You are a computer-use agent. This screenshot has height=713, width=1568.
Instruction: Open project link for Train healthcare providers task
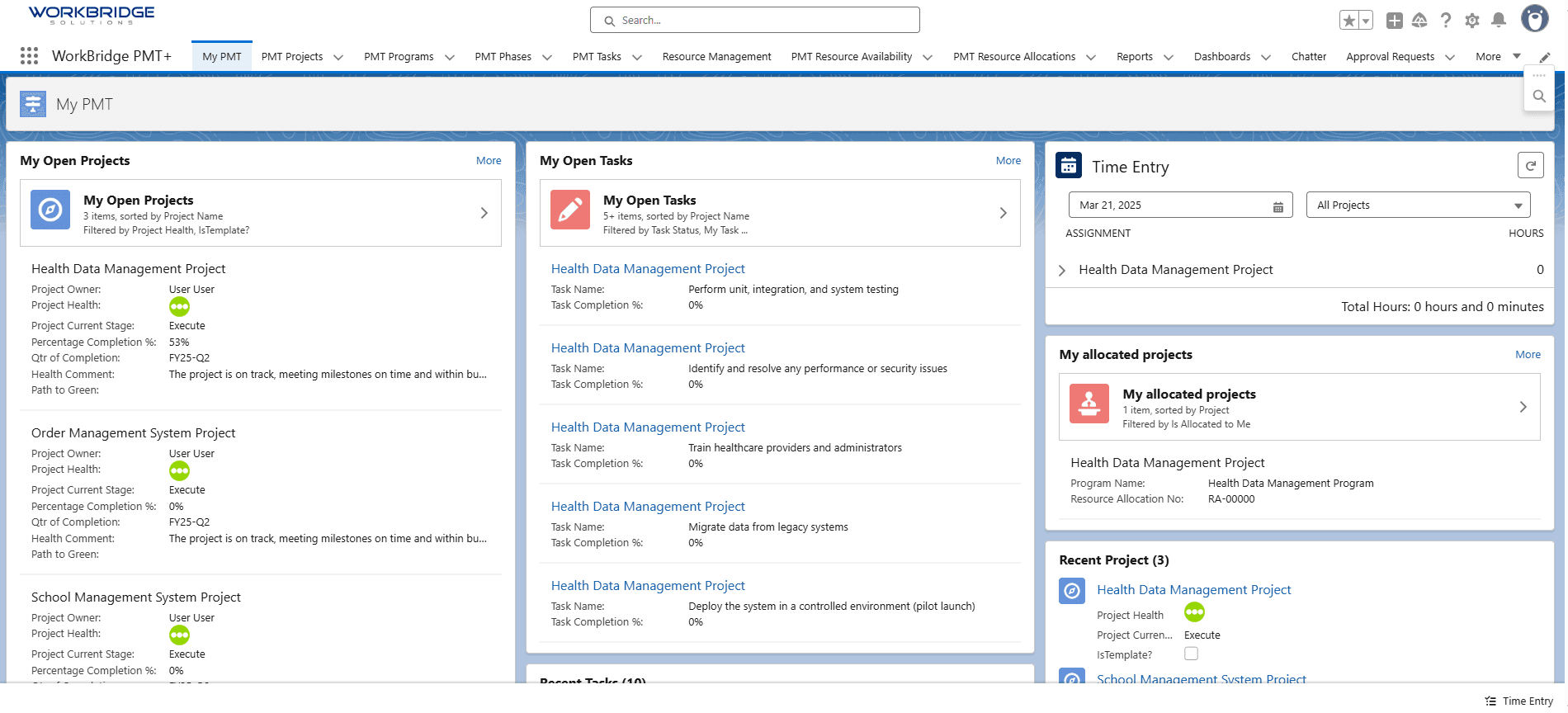648,427
